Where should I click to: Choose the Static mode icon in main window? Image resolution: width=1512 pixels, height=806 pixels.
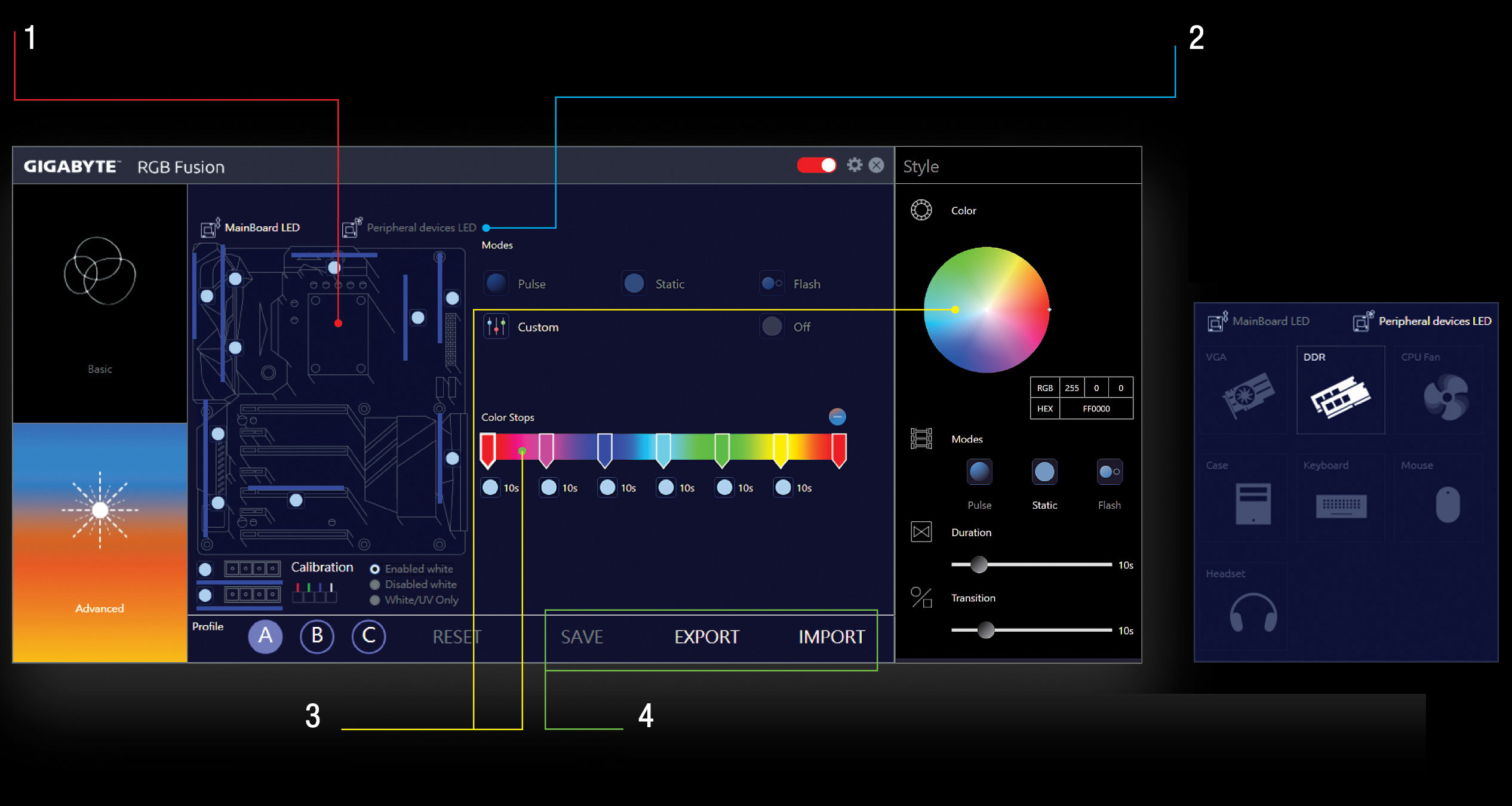tap(634, 284)
